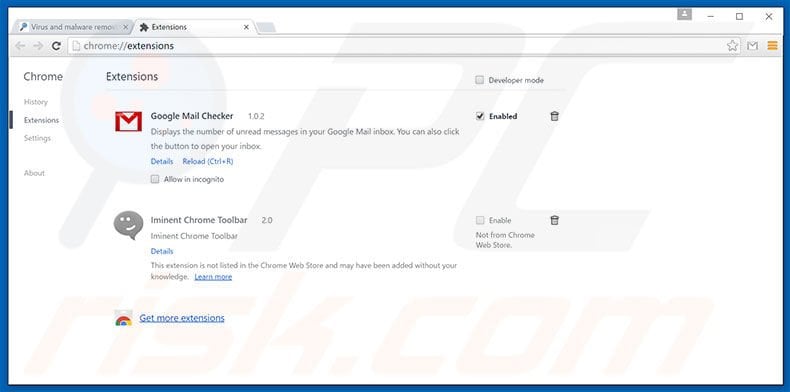Image resolution: width=790 pixels, height=392 pixels.
Task: Click the browser back arrow
Action: tap(20, 46)
